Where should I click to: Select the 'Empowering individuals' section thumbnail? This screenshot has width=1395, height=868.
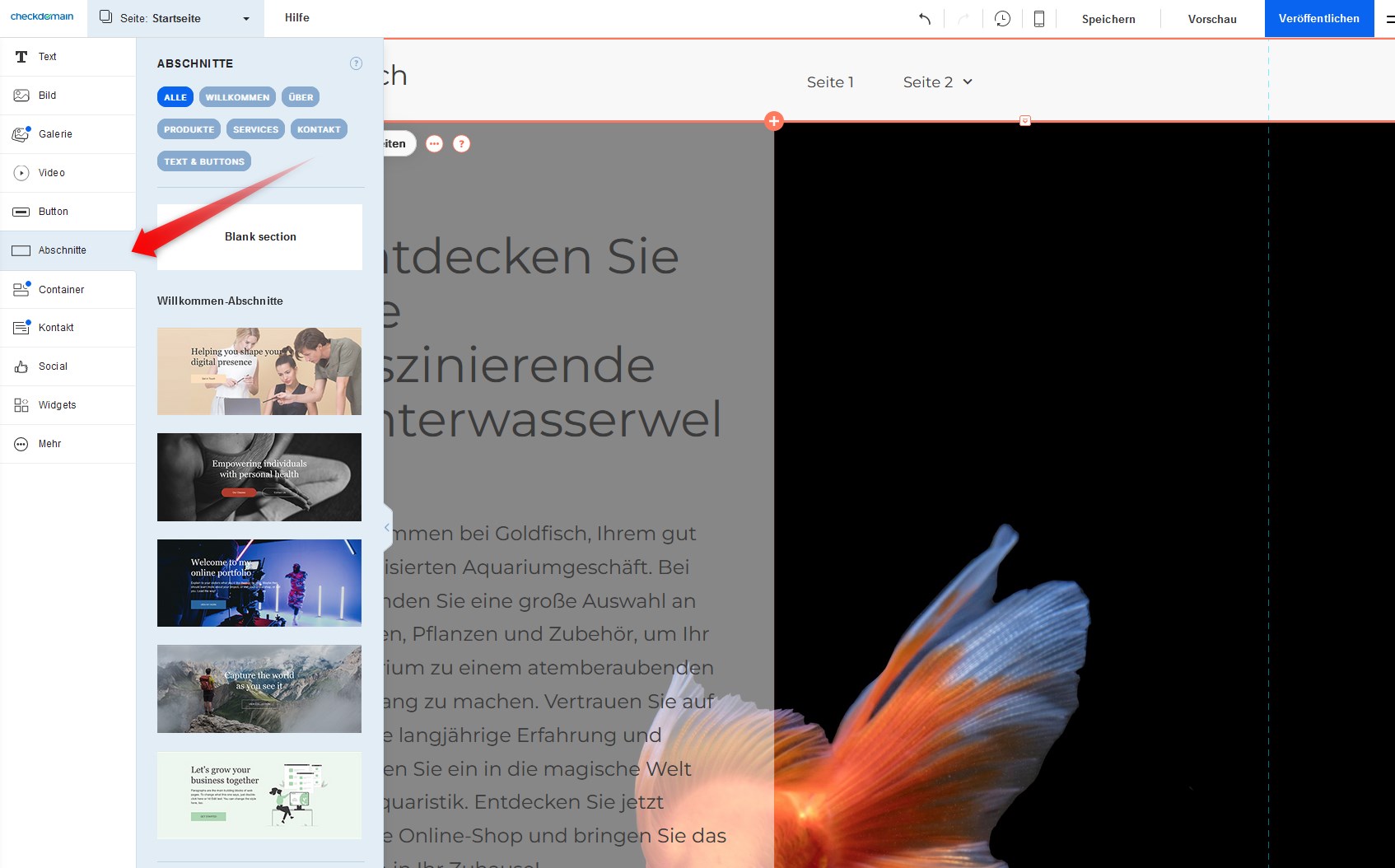point(259,477)
